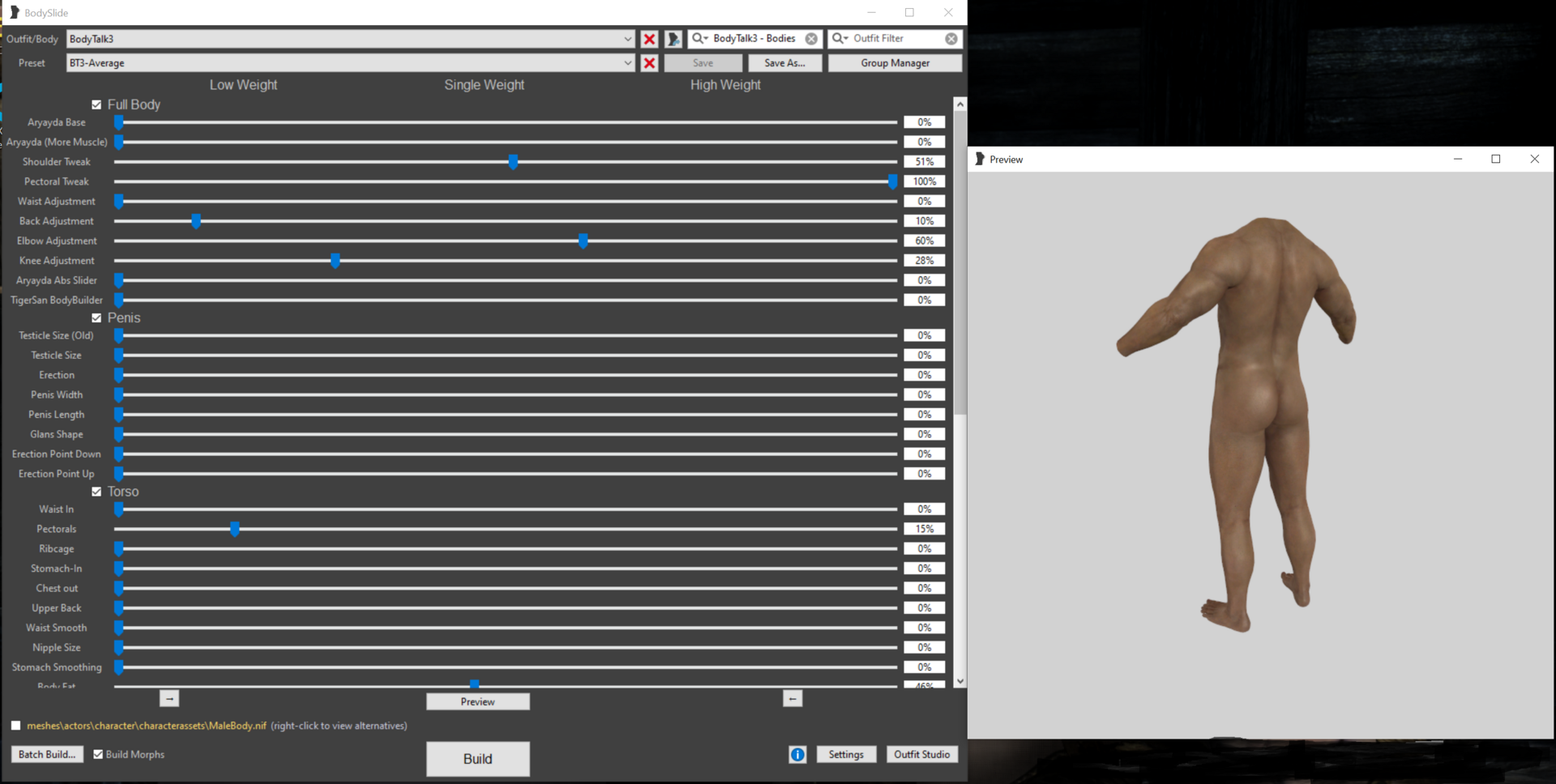Click the Upper Back slider track
Image resolution: width=1556 pixels, height=784 pixels.
(x=506, y=608)
